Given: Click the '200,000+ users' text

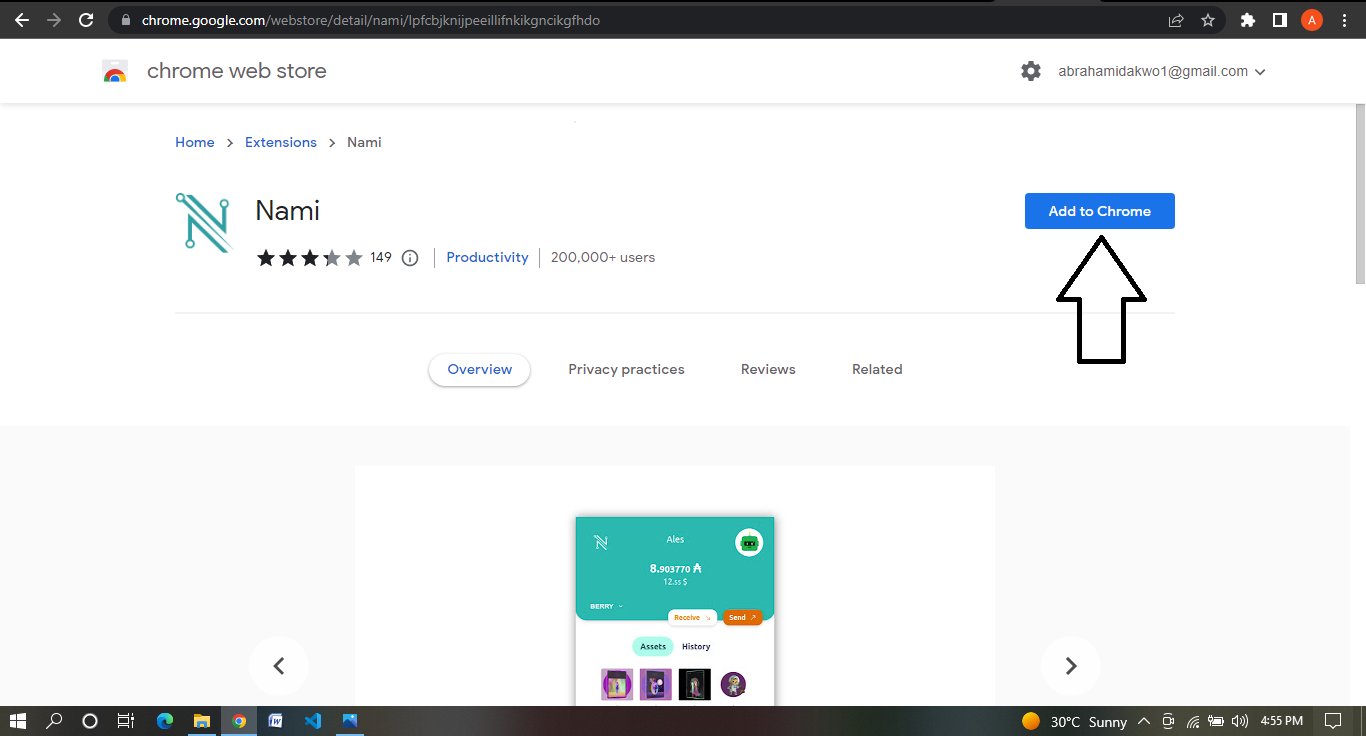Looking at the screenshot, I should (x=603, y=257).
